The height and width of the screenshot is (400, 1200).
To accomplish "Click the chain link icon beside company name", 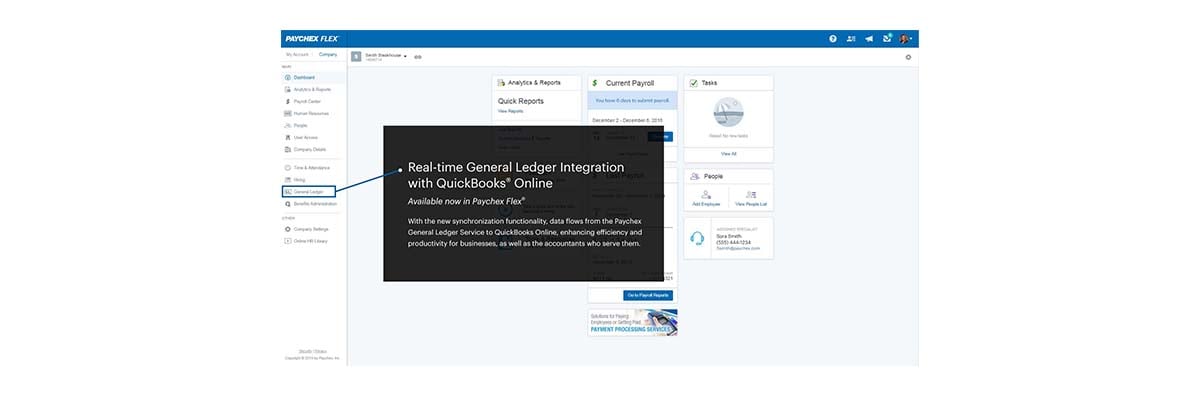I will [x=418, y=57].
